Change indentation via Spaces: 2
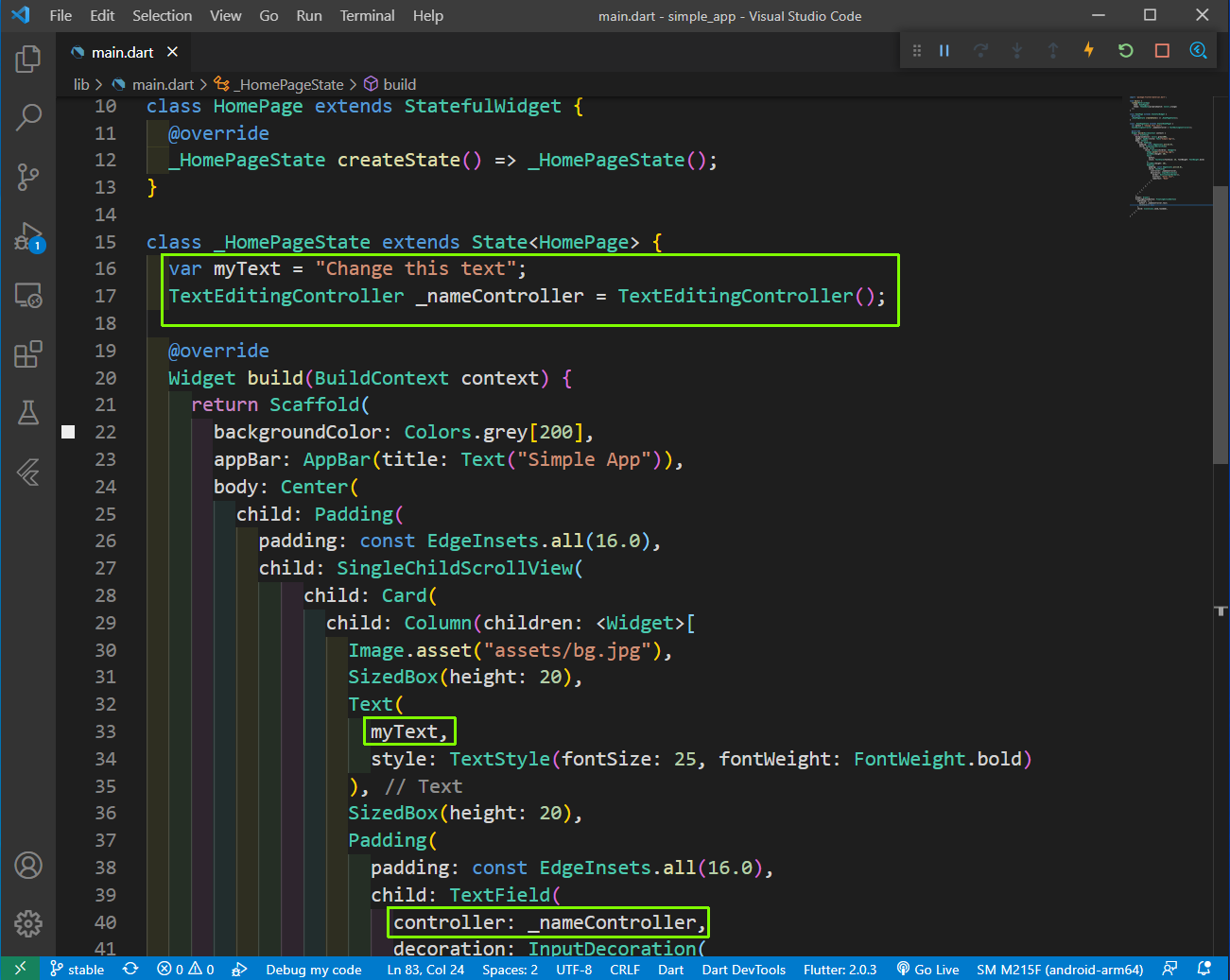 coord(510,969)
